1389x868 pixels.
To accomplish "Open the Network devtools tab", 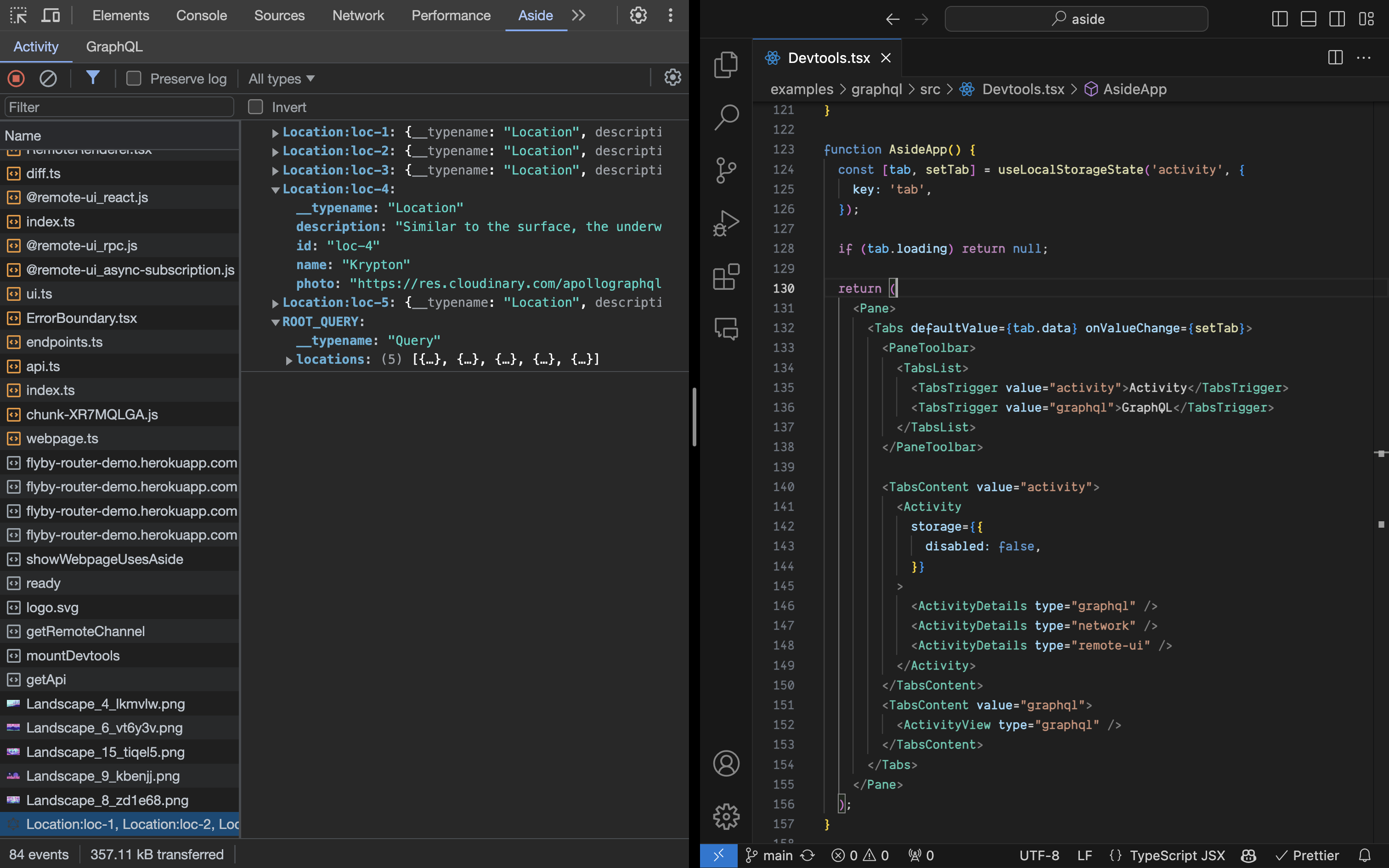I will tap(357, 16).
